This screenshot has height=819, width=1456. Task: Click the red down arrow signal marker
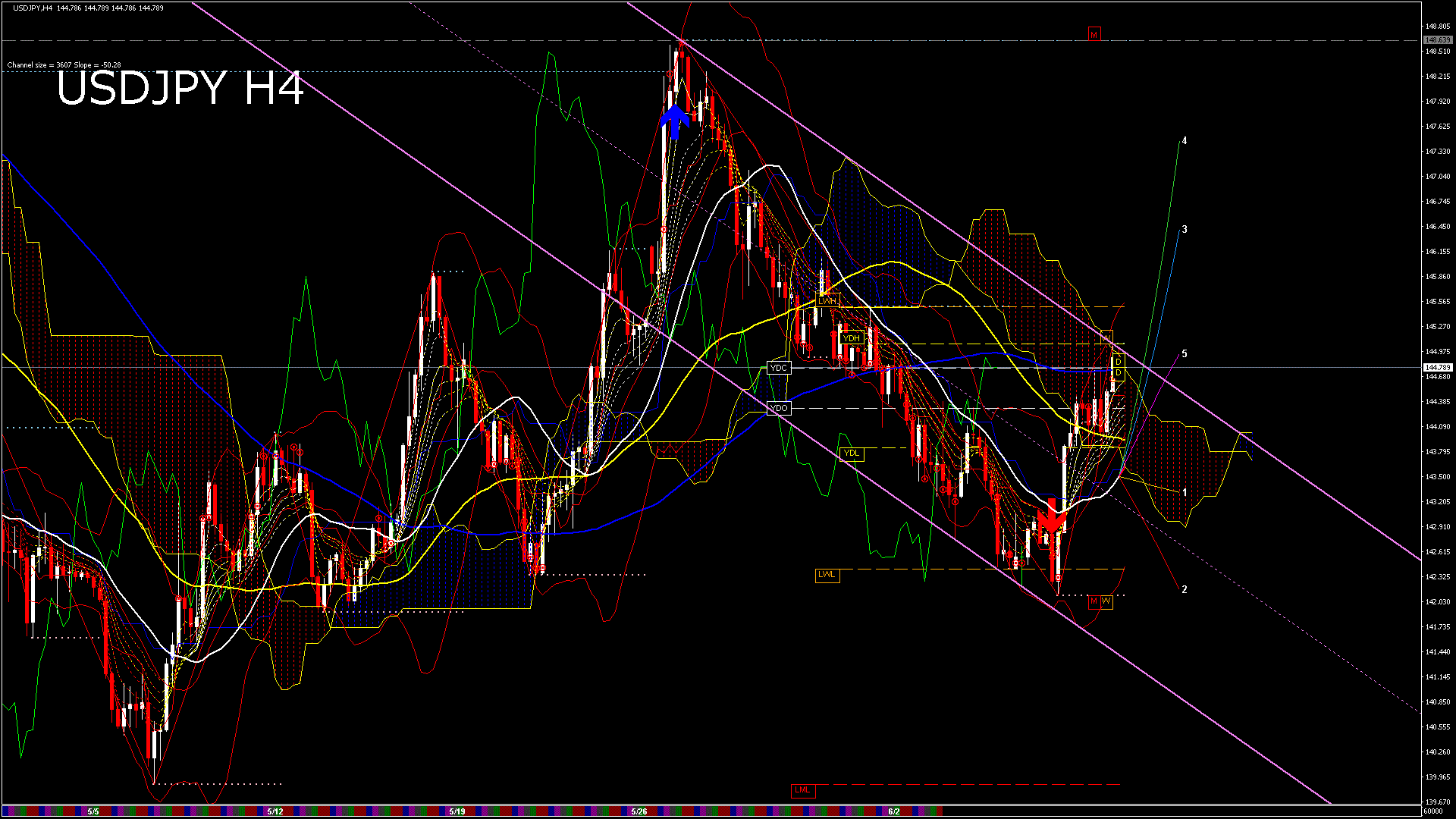[x=1052, y=519]
